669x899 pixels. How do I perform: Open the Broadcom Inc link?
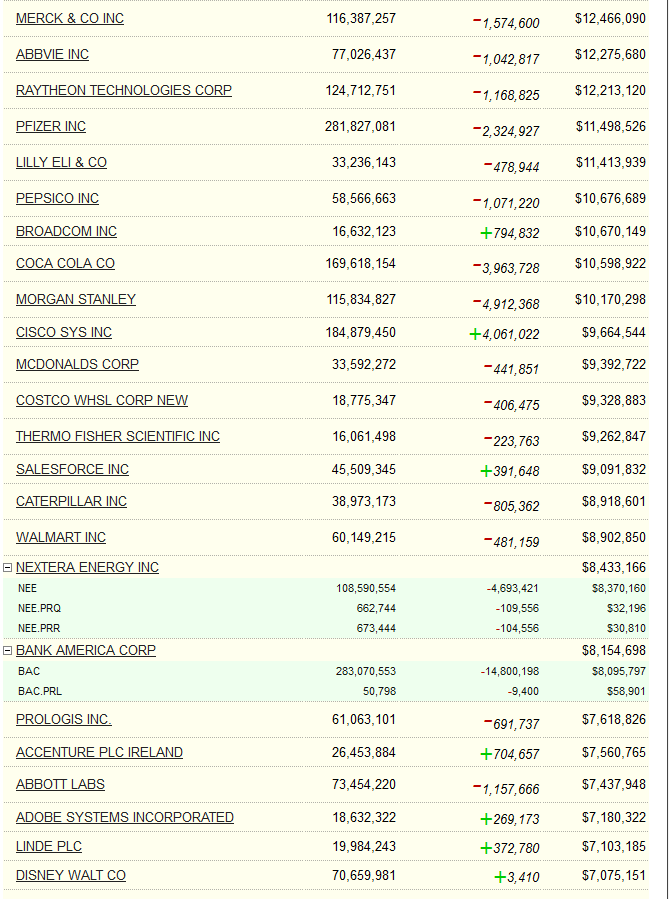[66, 232]
